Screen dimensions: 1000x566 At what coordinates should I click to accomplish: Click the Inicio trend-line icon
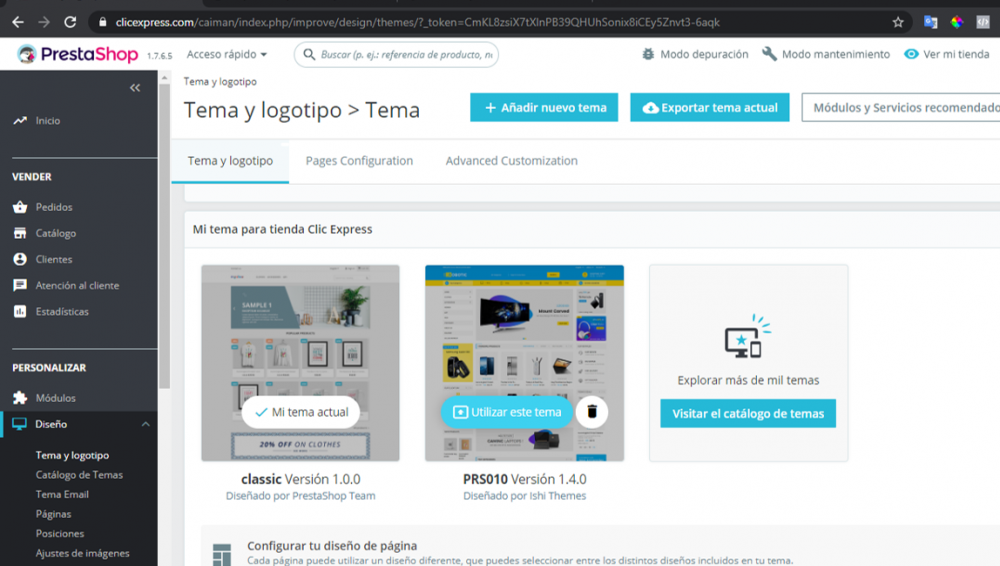20,120
